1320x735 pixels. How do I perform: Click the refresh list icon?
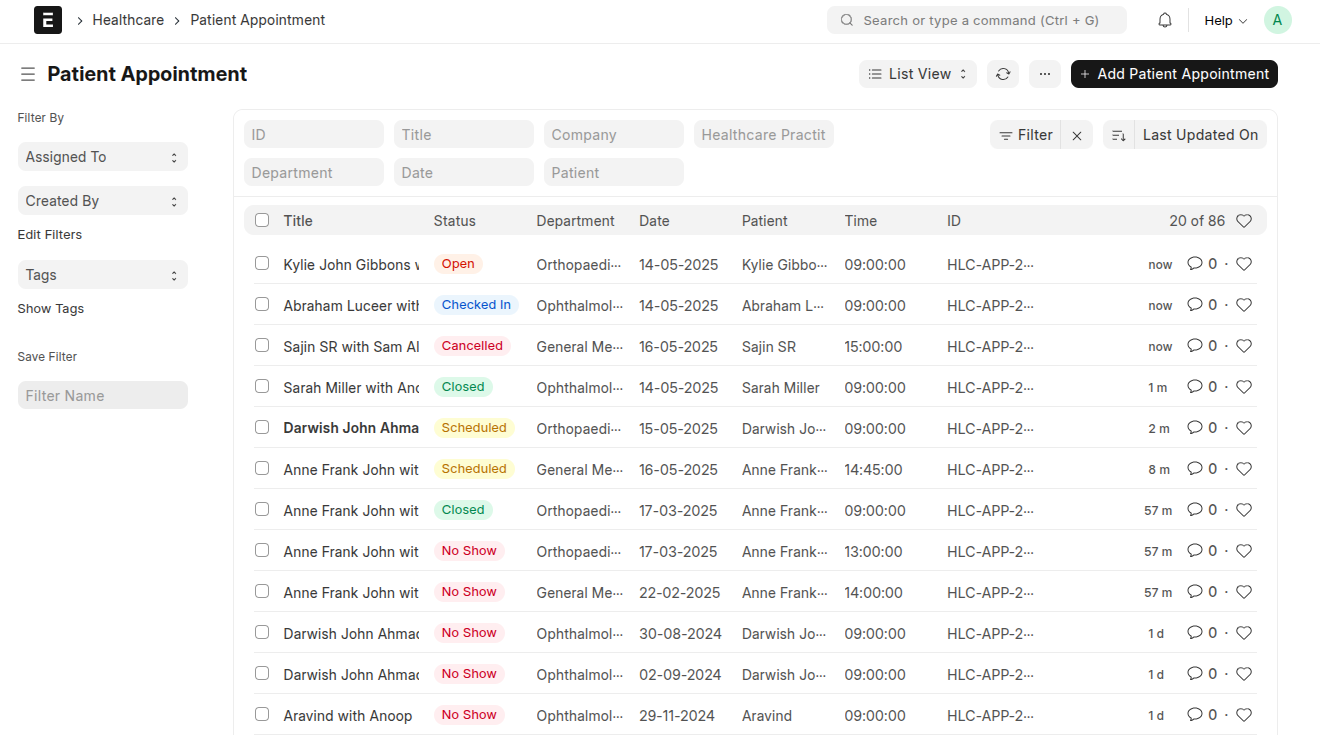(x=1003, y=74)
